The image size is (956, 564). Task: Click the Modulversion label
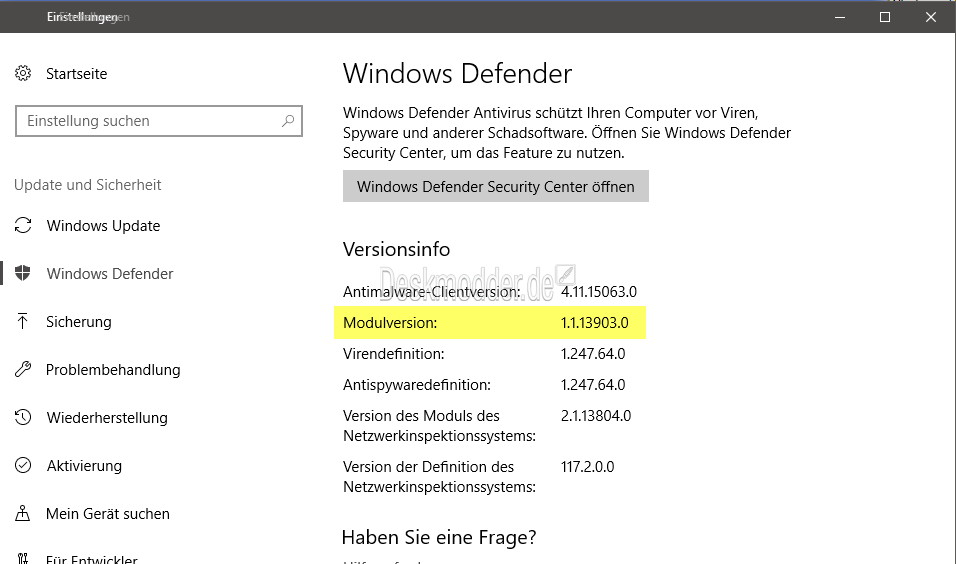(x=390, y=323)
